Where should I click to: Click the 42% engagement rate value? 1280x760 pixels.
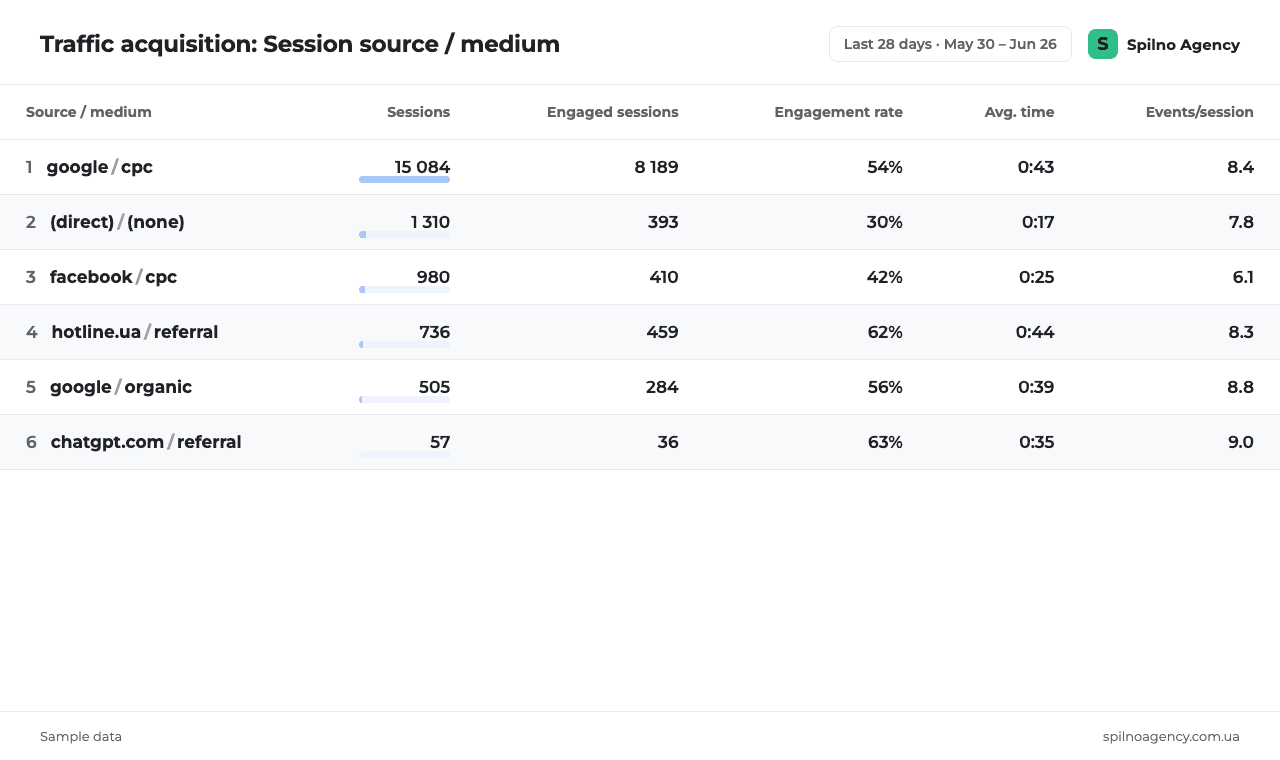[x=885, y=277]
